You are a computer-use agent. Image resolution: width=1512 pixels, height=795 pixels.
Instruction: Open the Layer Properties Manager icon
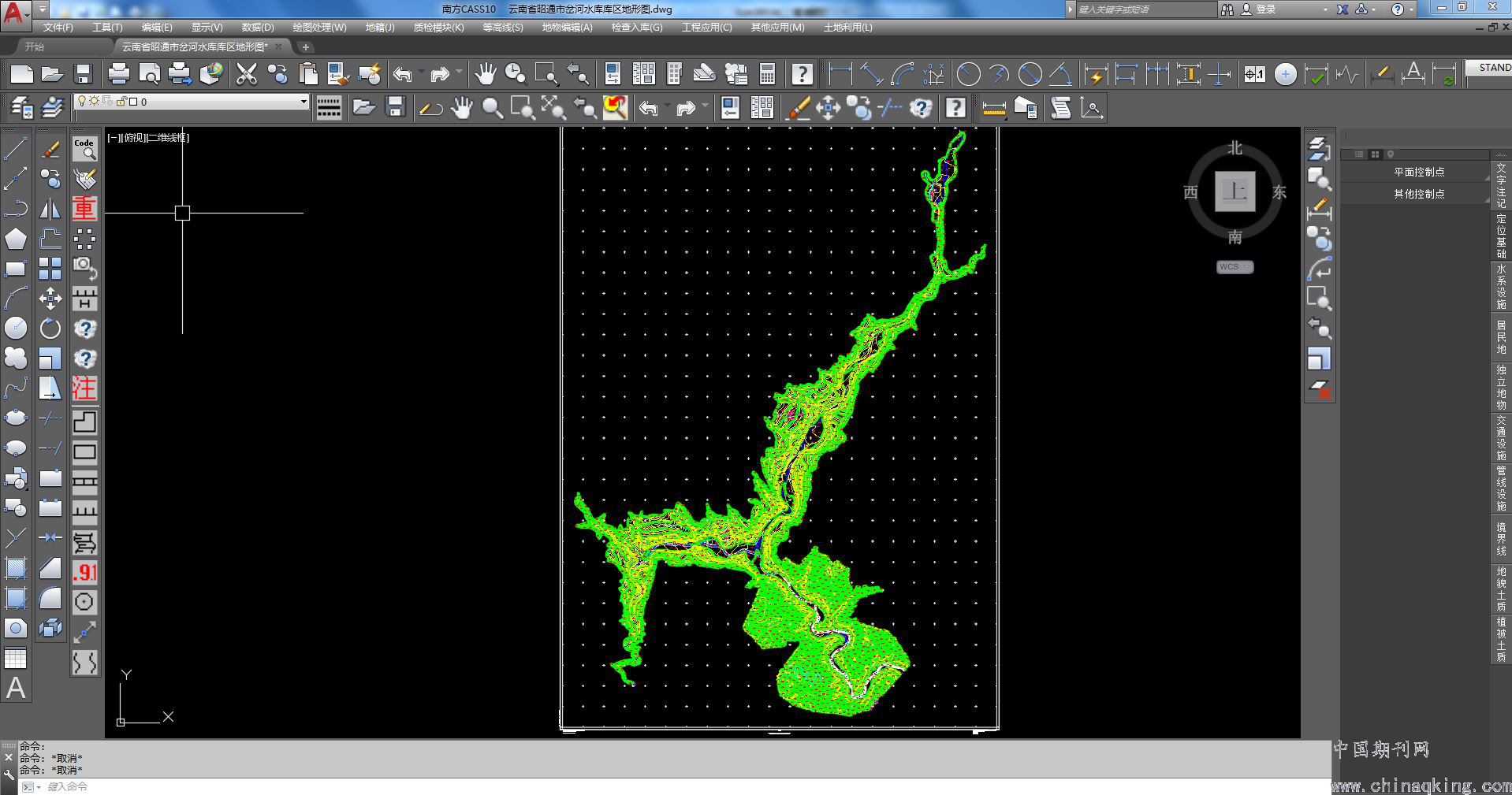tap(21, 107)
